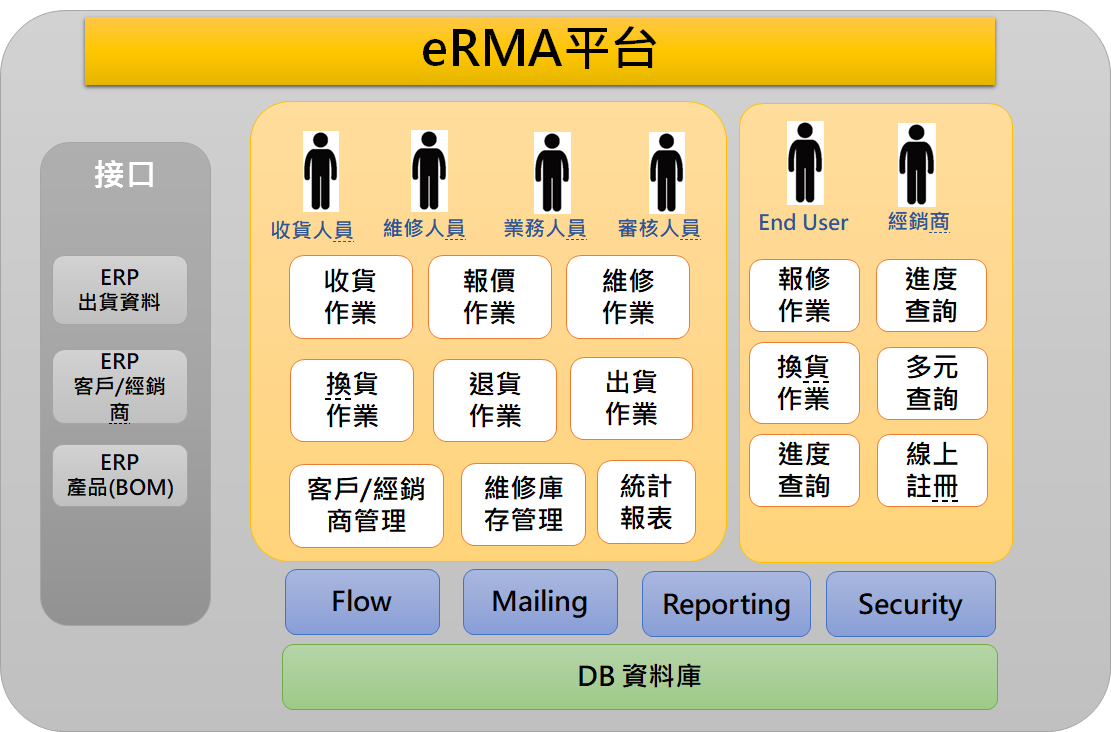Select 進度查詢 box under End User
Image resolution: width=1111 pixels, height=732 pixels.
(804, 471)
